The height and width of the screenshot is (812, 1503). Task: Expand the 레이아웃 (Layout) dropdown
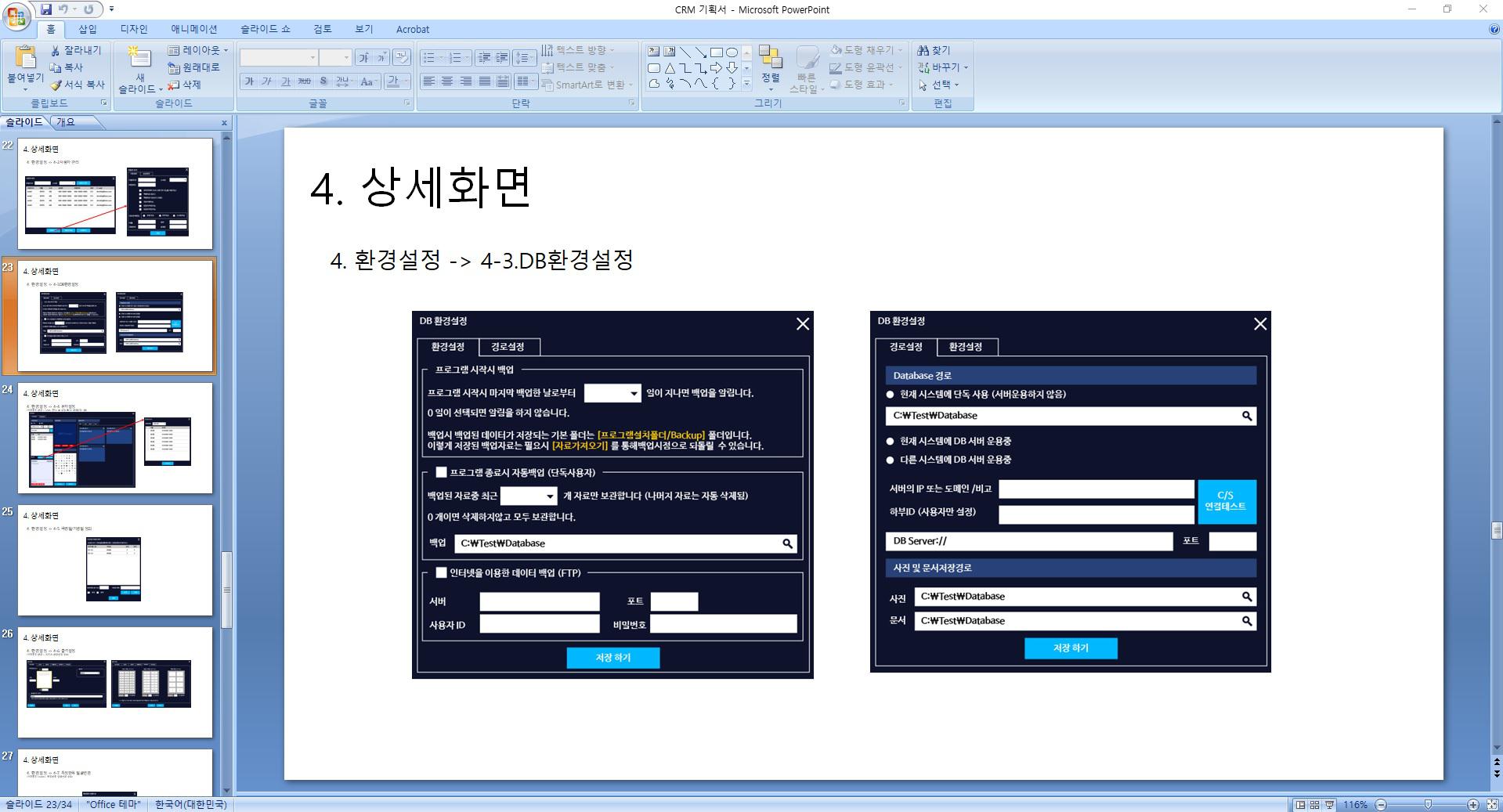coord(198,50)
